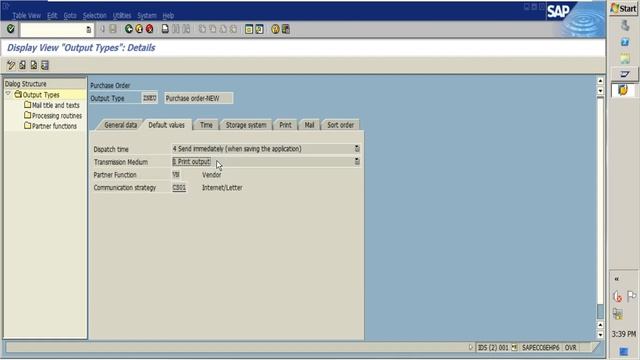This screenshot has height=360, width=640.
Task: Click the Internet/Letter strategy description
Action: click(x=222, y=188)
